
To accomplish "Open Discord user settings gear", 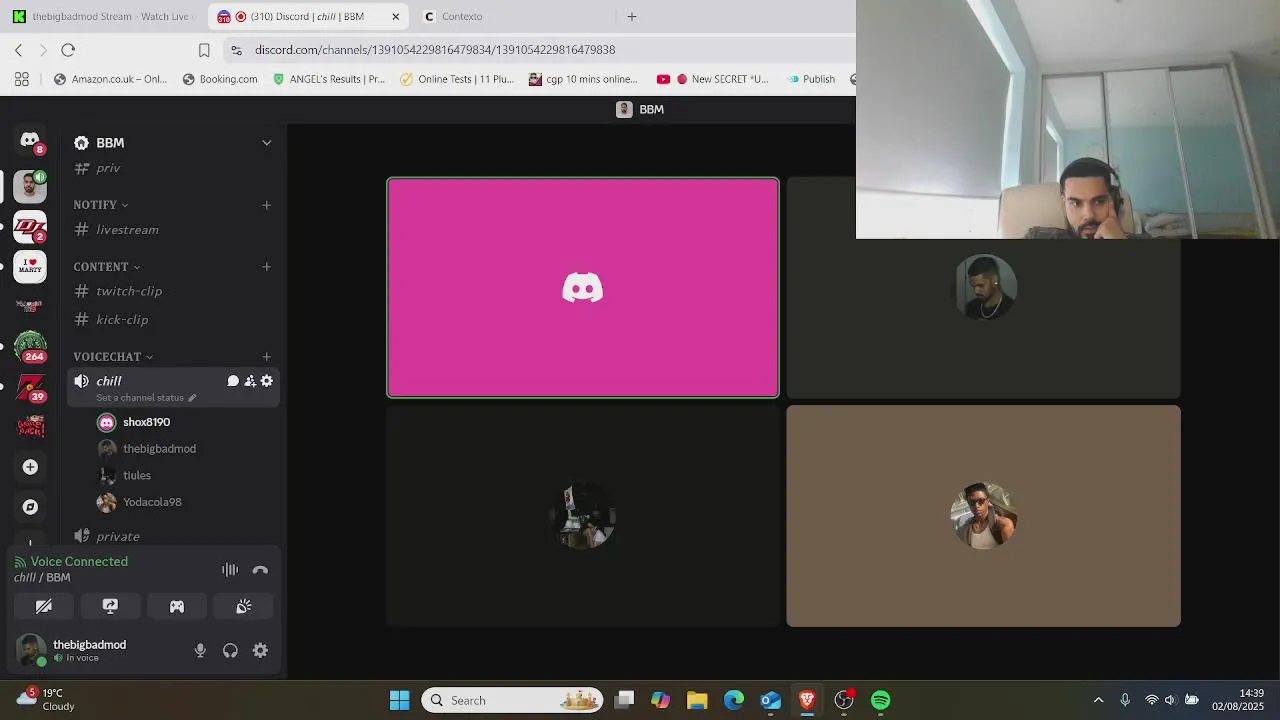I will pos(260,651).
